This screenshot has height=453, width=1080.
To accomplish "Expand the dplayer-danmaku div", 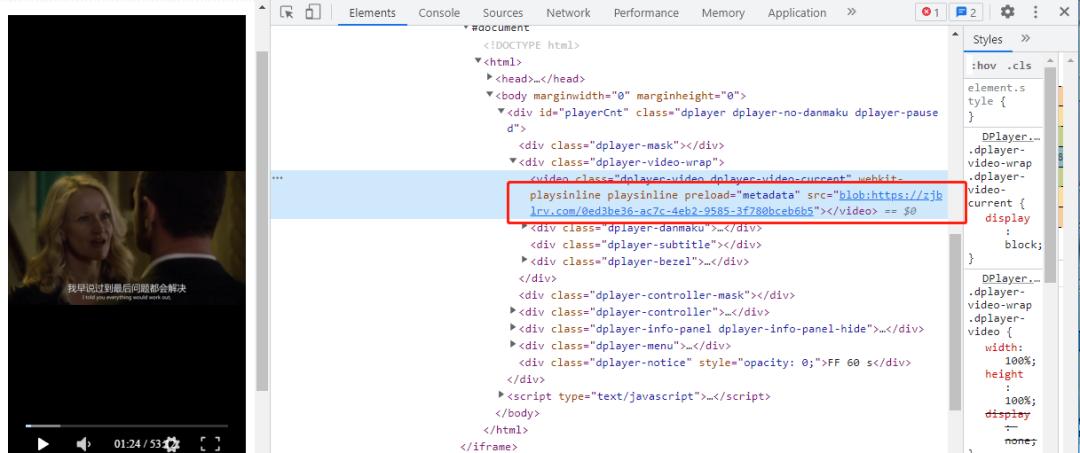I will pyautogui.click(x=525, y=227).
